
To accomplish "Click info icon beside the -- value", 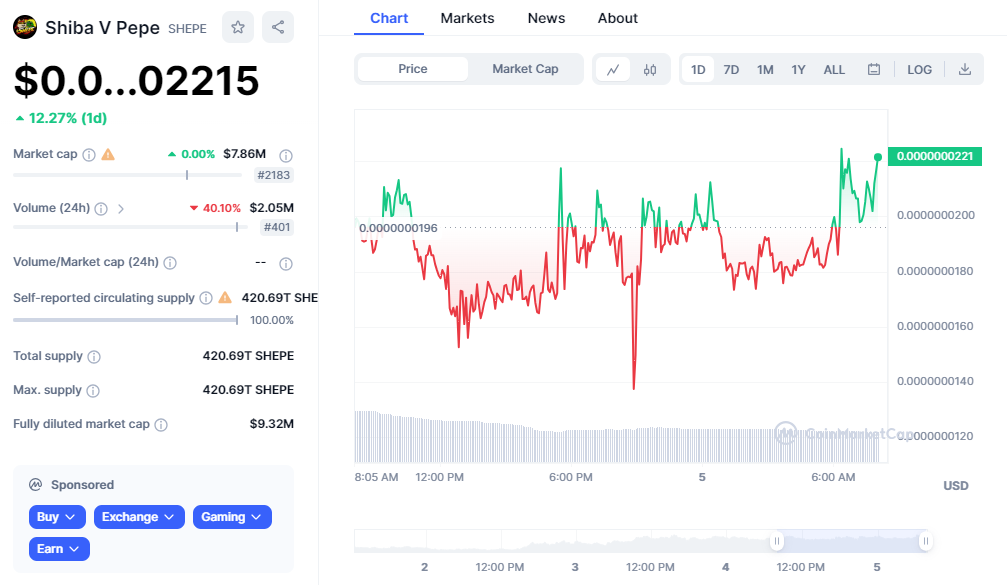I will [286, 264].
